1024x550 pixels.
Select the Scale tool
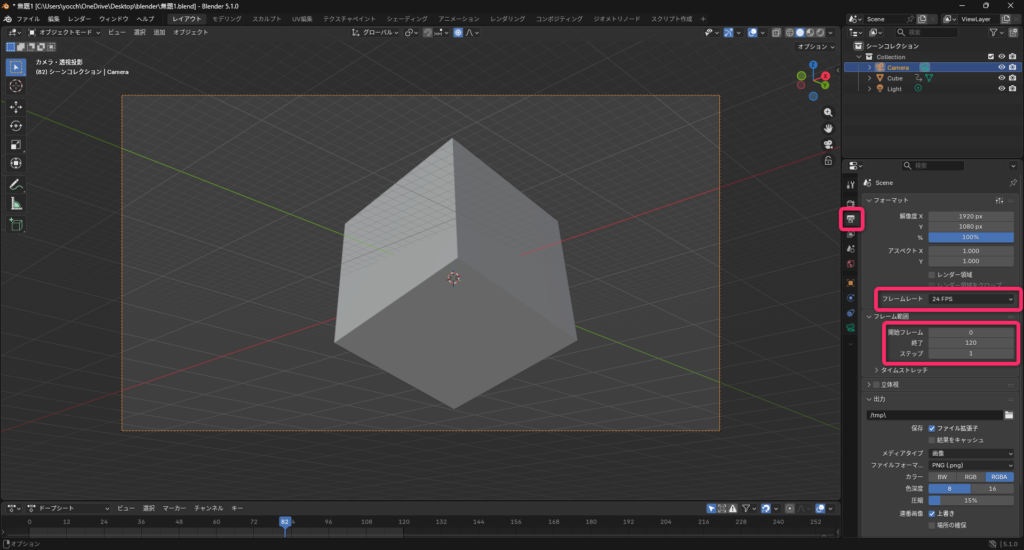coord(16,144)
